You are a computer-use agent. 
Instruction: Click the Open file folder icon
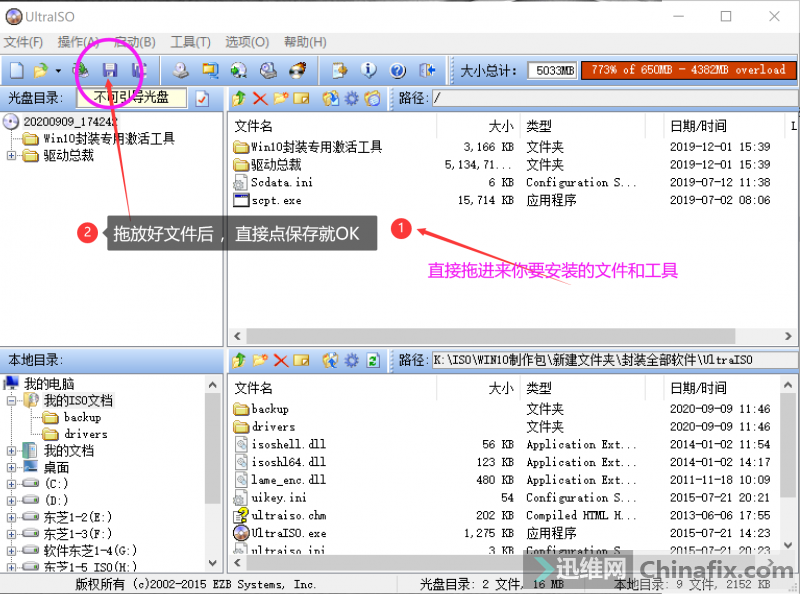coord(40,70)
